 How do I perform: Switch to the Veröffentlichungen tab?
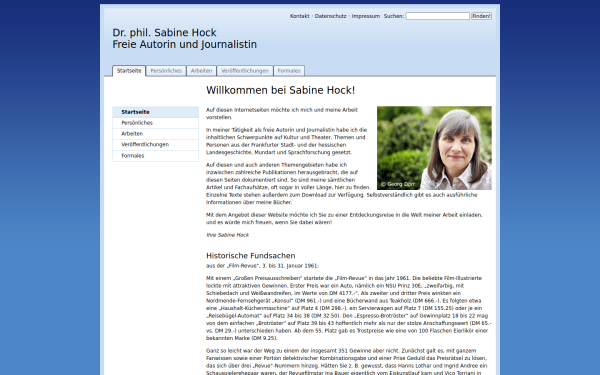245,71
